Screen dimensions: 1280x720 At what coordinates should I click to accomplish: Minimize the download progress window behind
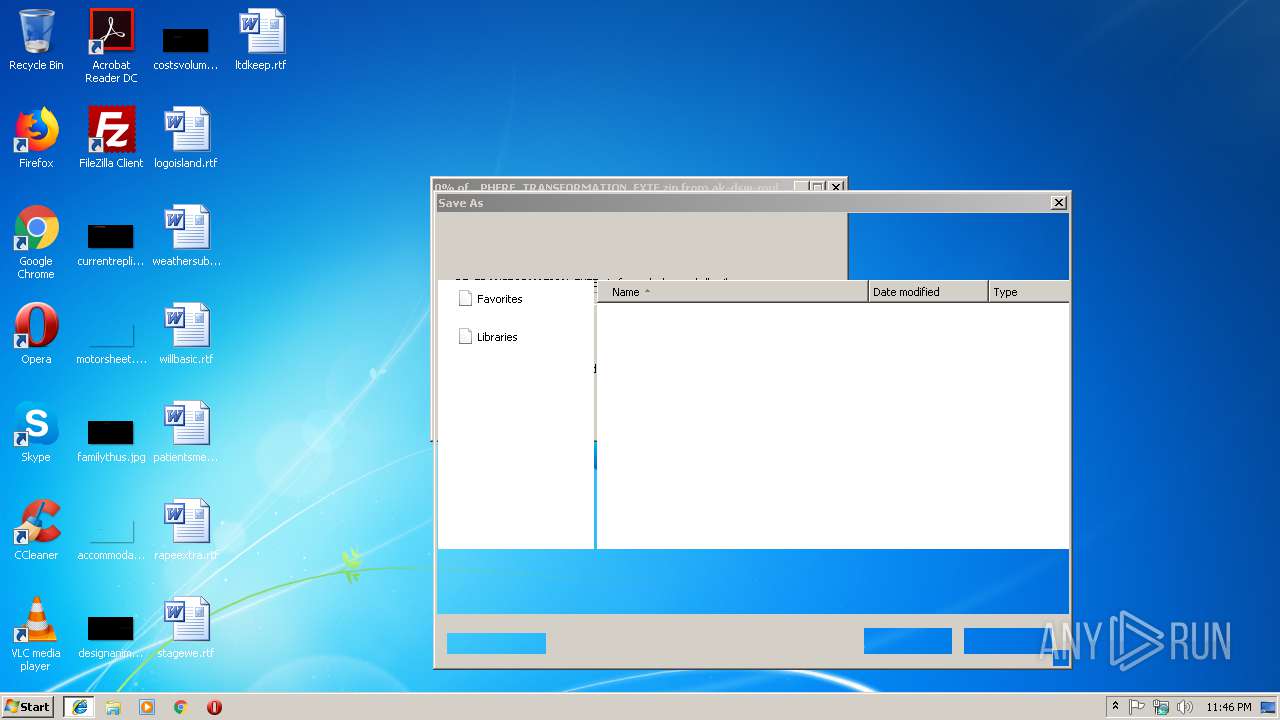point(801,187)
